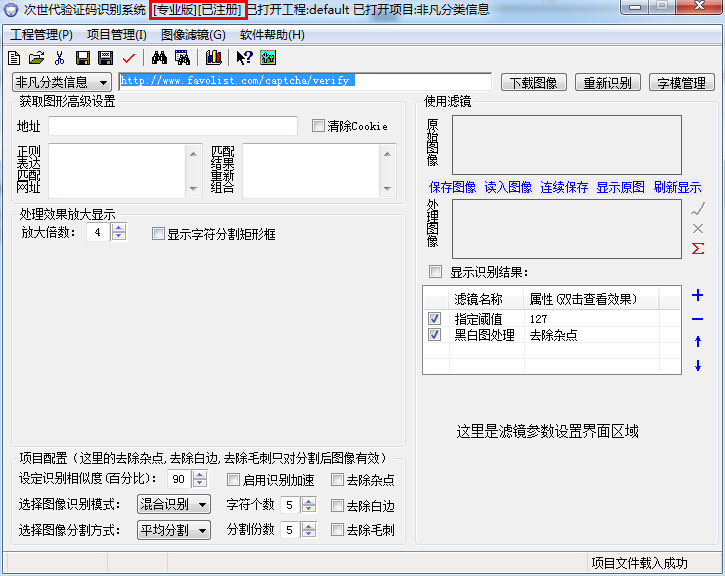Image resolution: width=725 pixels, height=576 pixels.
Task: Uncheck the 黑白图处理 filter row checkbox
Action: (x=434, y=334)
